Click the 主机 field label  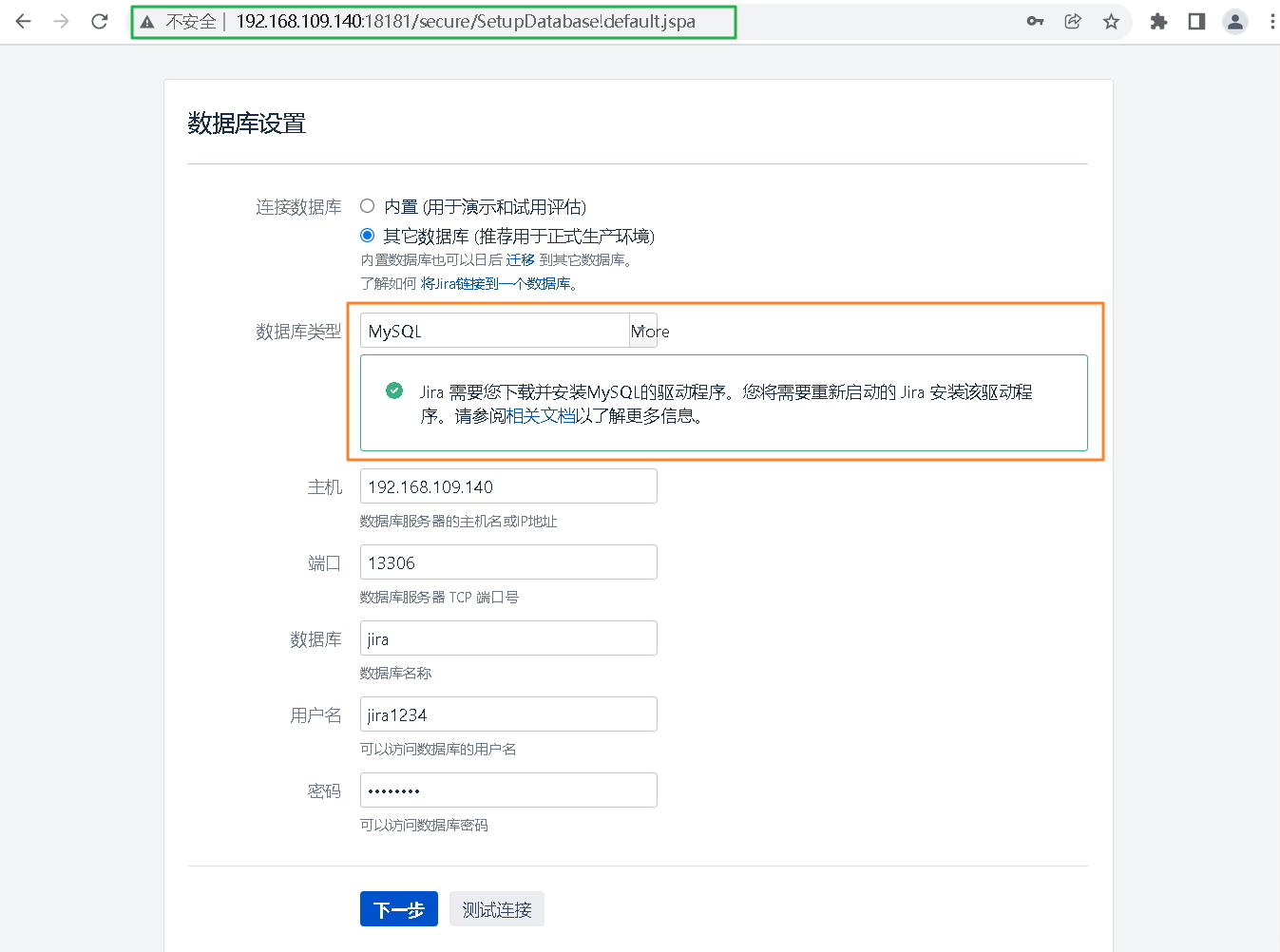pos(325,487)
